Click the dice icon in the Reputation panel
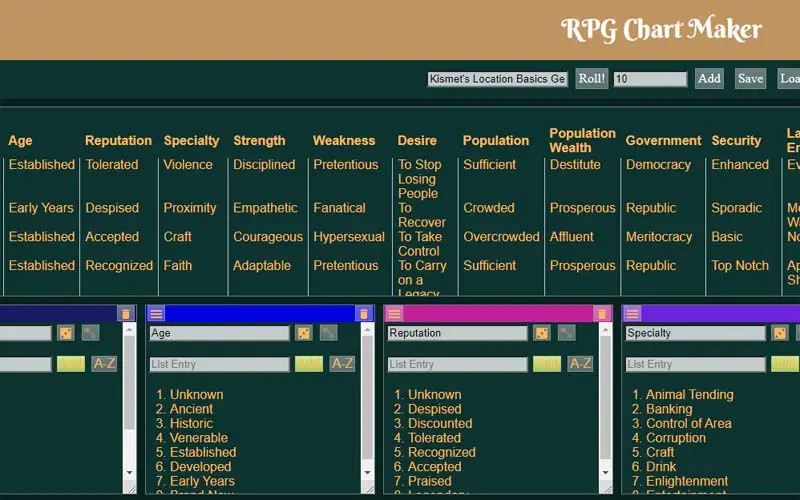 point(542,333)
